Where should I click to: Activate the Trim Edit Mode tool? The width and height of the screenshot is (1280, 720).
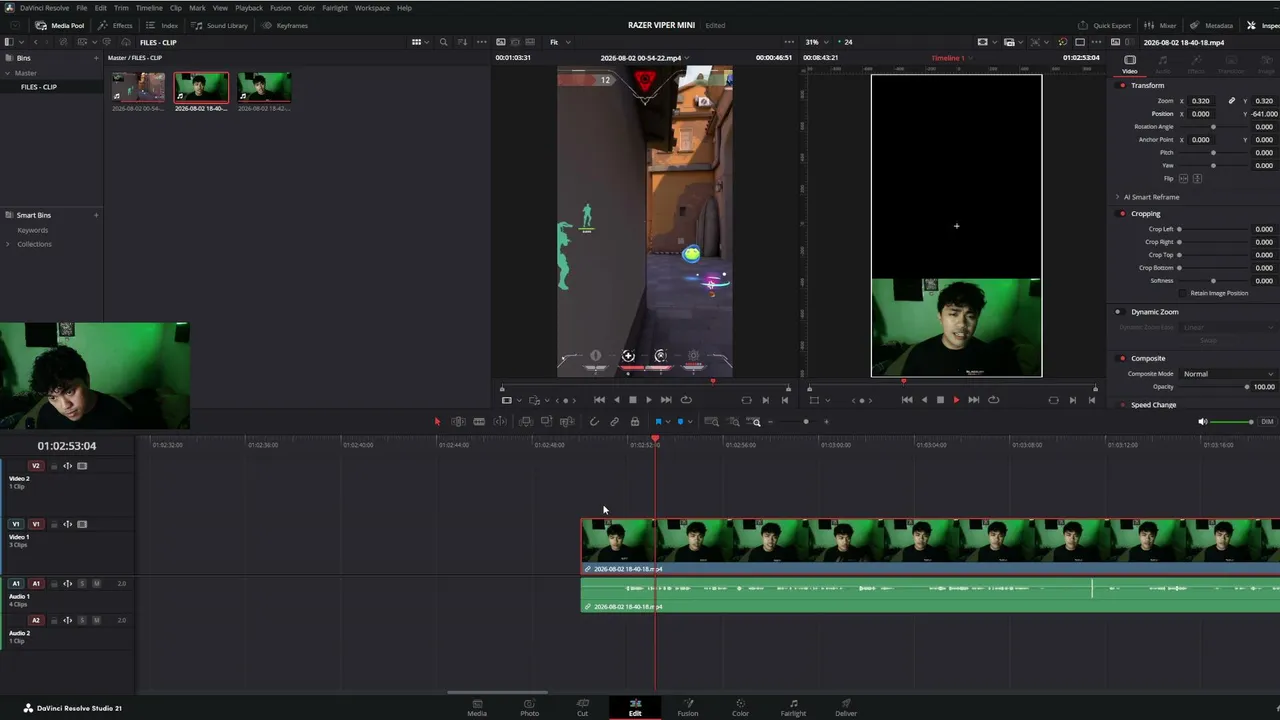coord(458,422)
